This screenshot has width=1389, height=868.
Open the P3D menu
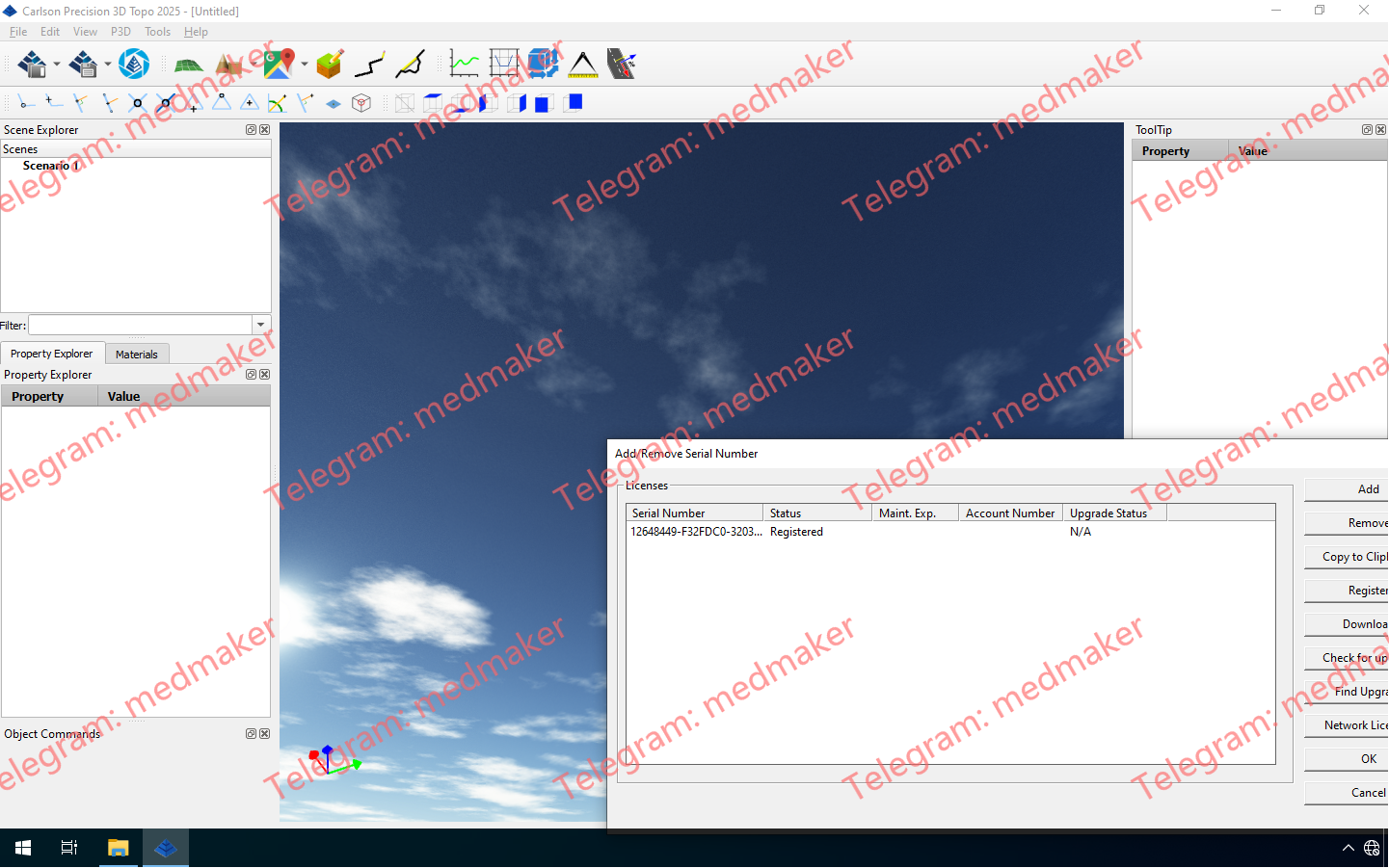point(120,32)
